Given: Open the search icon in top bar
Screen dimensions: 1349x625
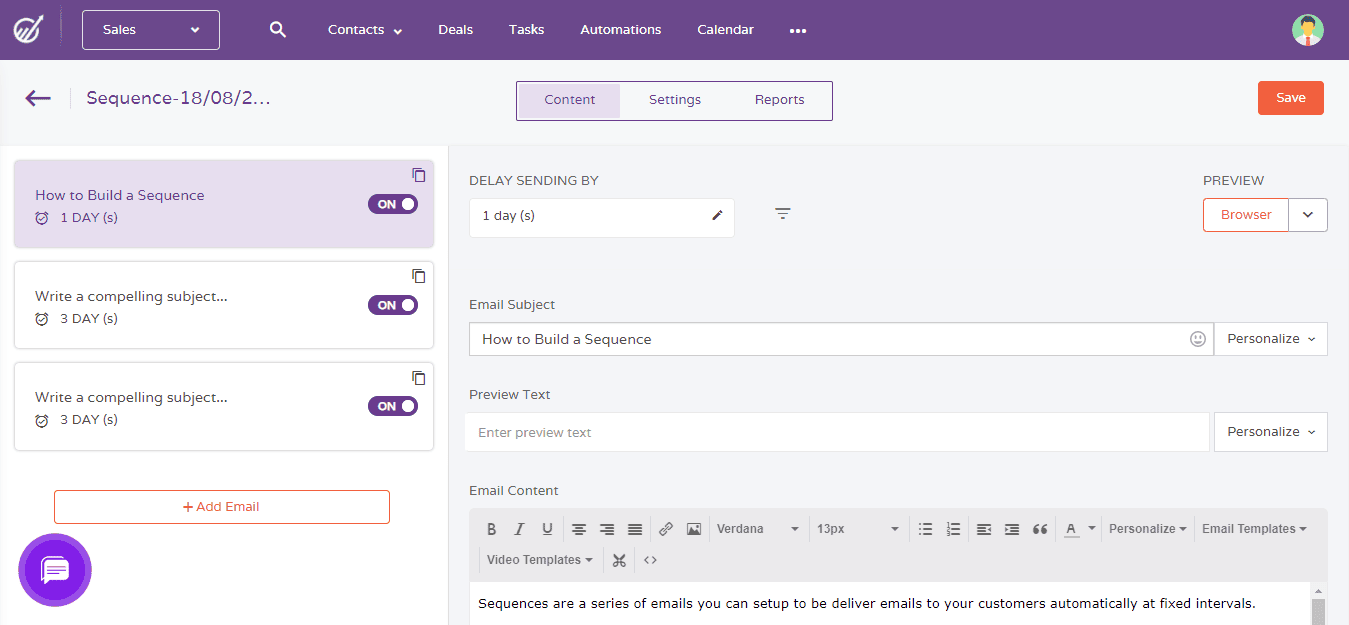Looking at the screenshot, I should (x=277, y=29).
